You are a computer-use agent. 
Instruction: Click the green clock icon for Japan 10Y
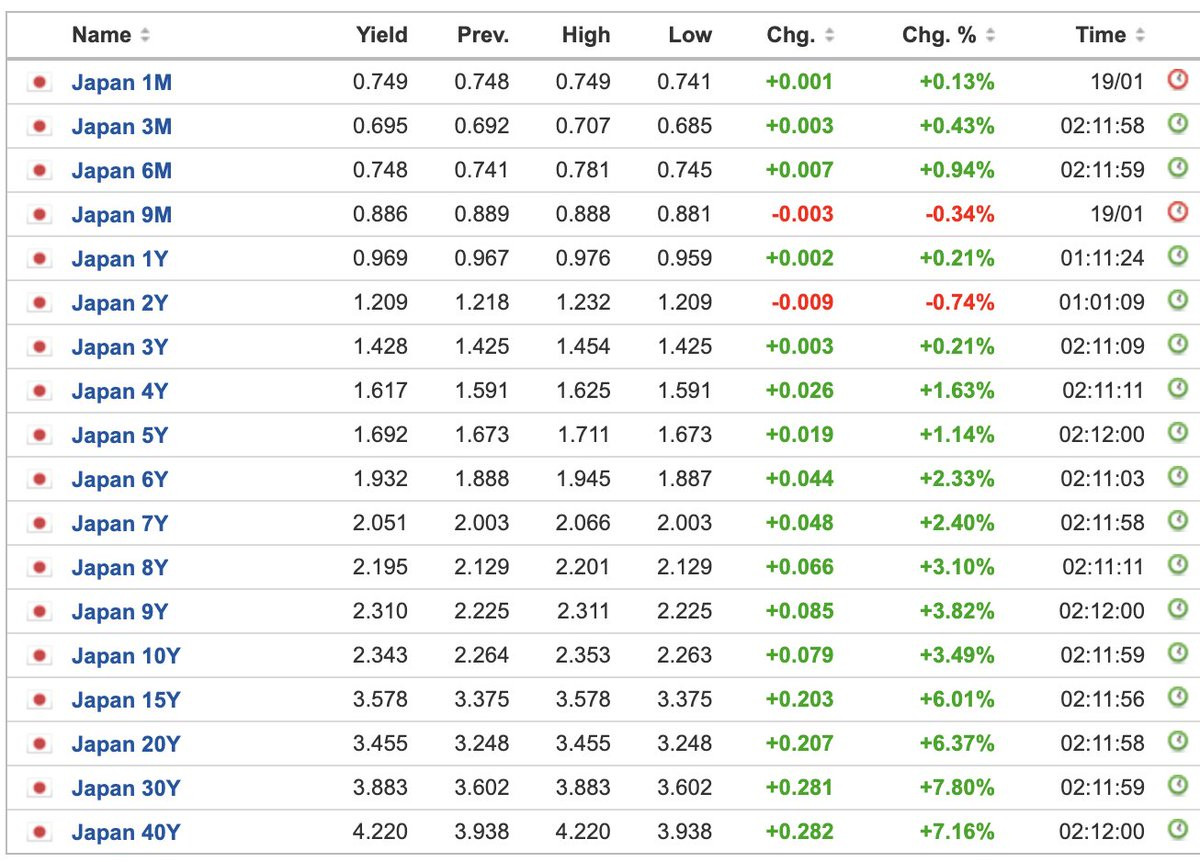[1178, 653]
